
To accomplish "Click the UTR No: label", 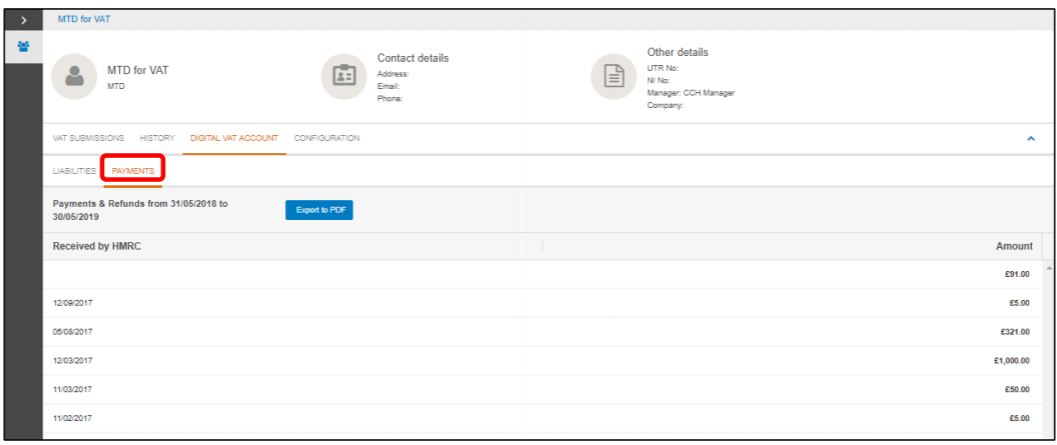I will (x=663, y=68).
